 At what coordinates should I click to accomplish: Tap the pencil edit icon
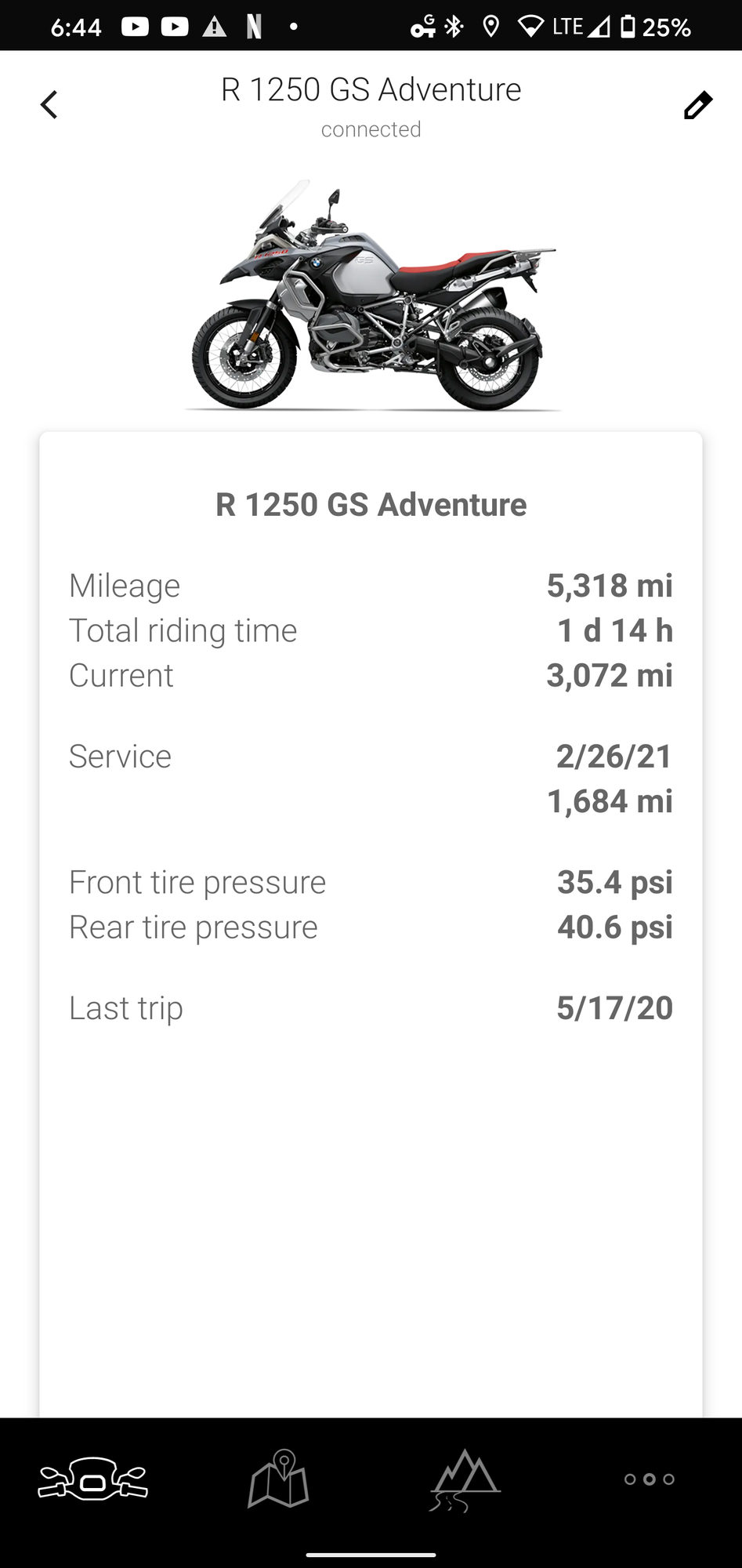(697, 105)
